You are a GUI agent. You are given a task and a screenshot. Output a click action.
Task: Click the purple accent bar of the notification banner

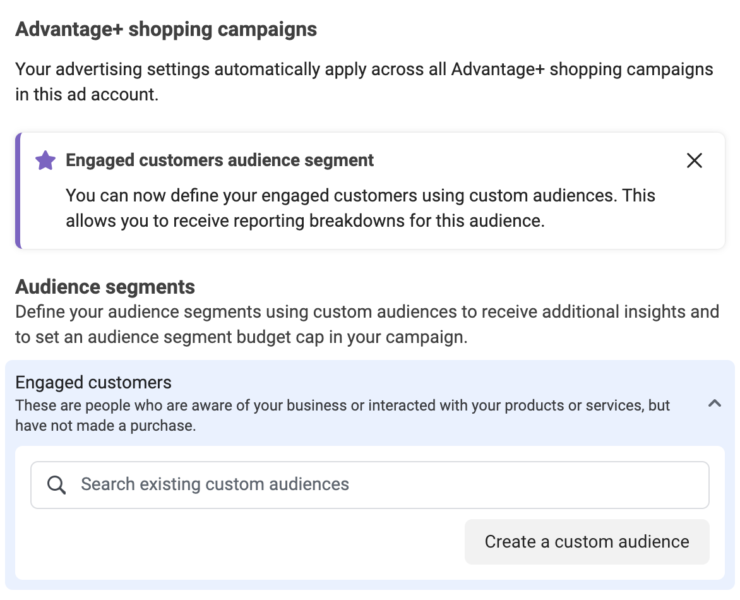click(x=18, y=191)
